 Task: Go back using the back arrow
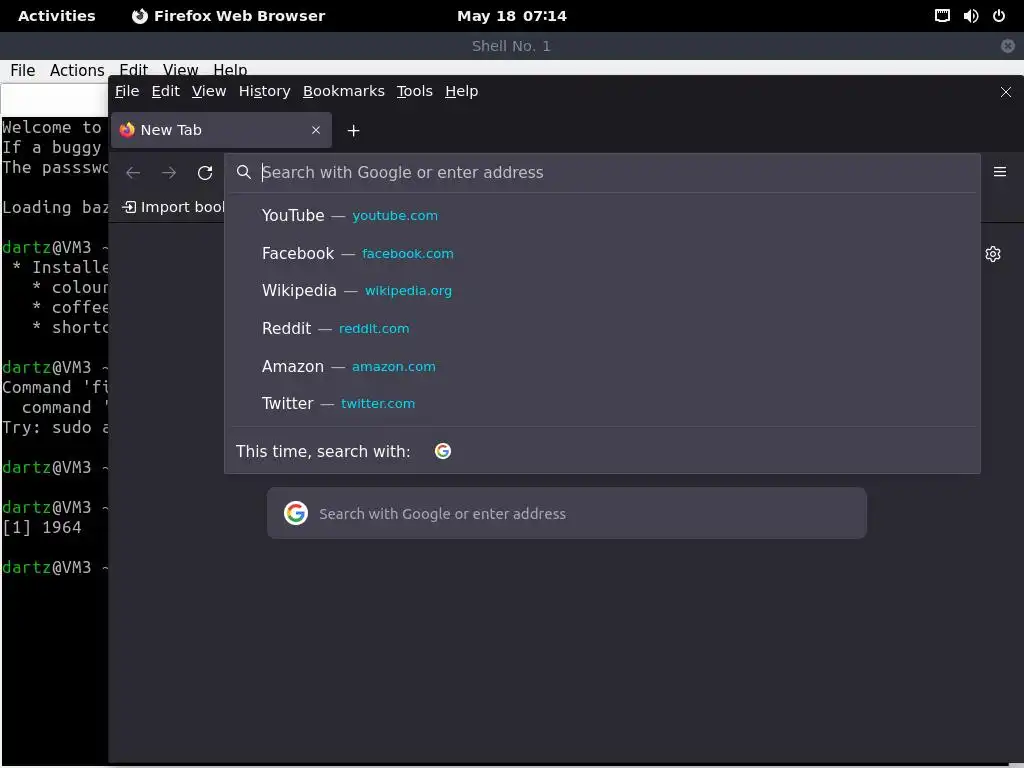133,172
